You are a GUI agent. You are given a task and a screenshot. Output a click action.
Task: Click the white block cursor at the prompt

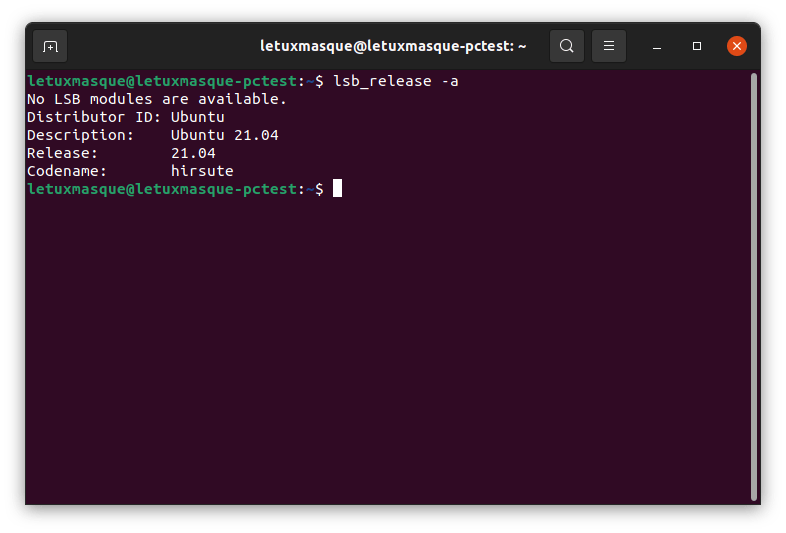(338, 189)
